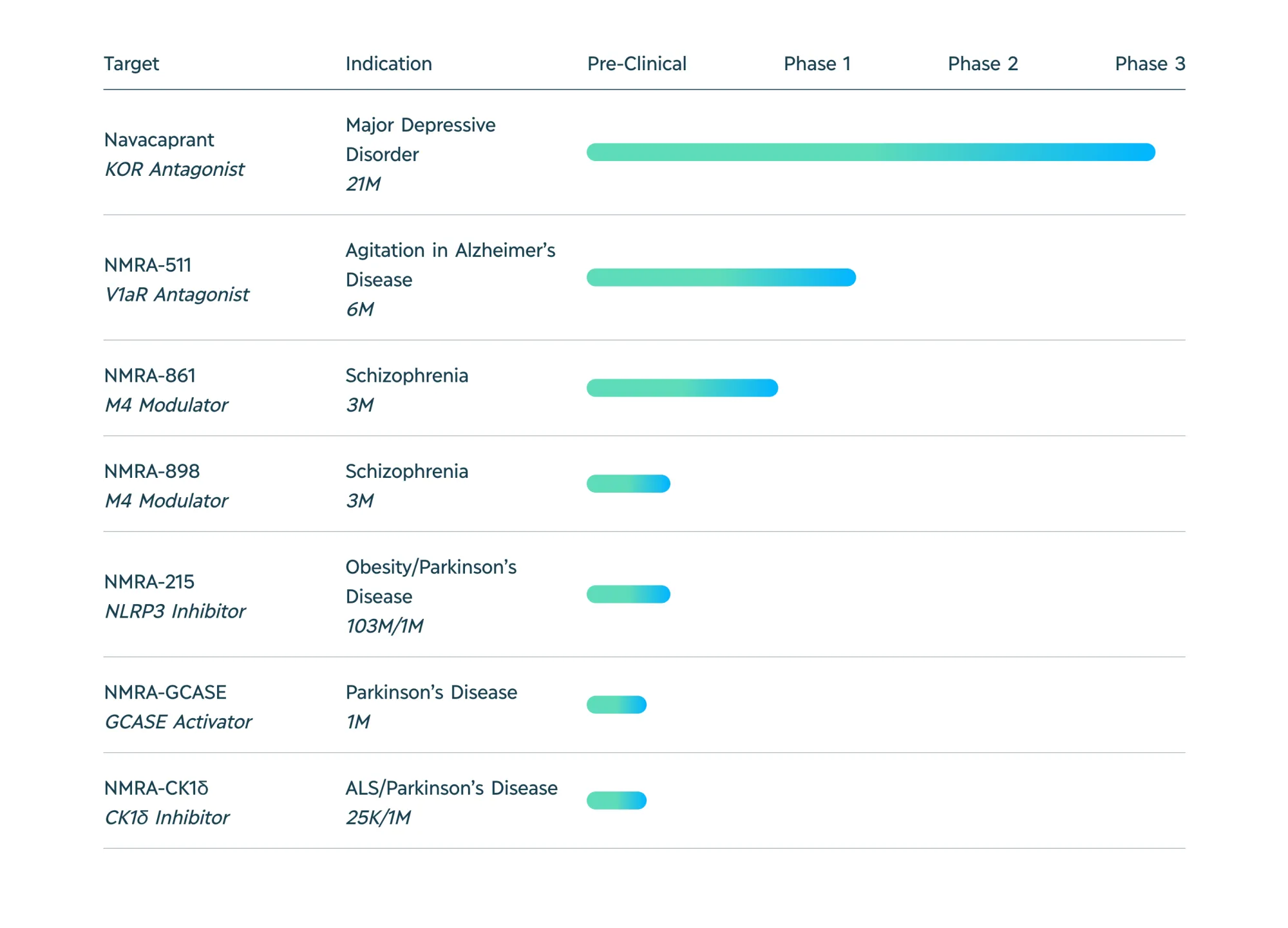1288x928 pixels.
Task: Click the Indication column header
Action: coord(388,64)
